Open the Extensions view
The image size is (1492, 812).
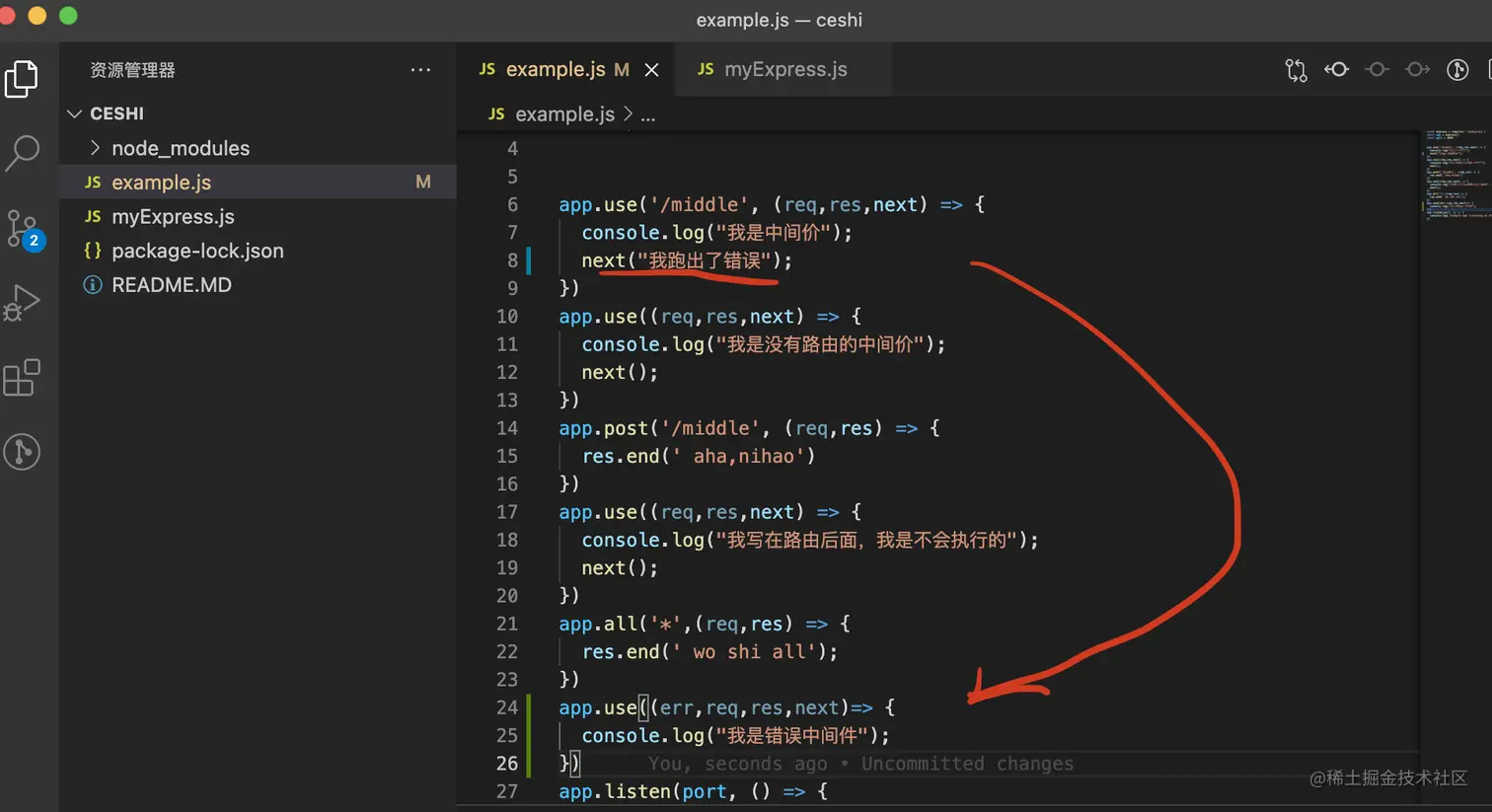(22, 377)
